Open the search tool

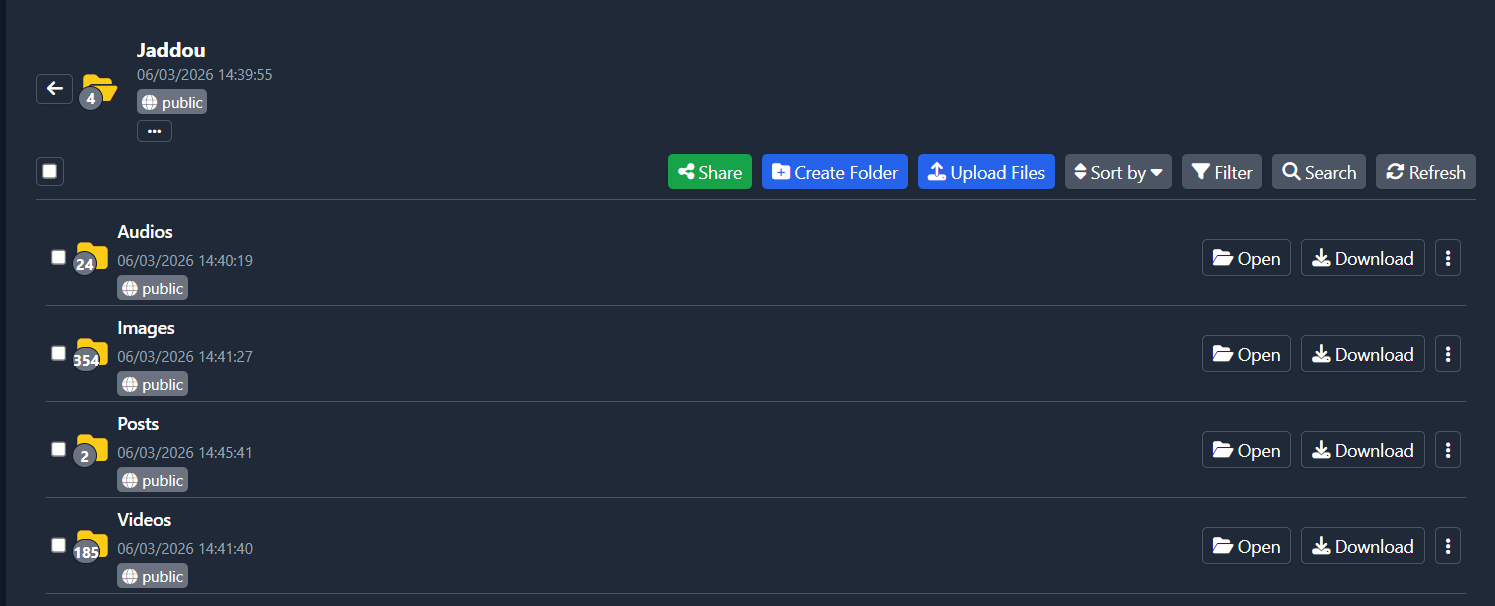pos(1319,172)
